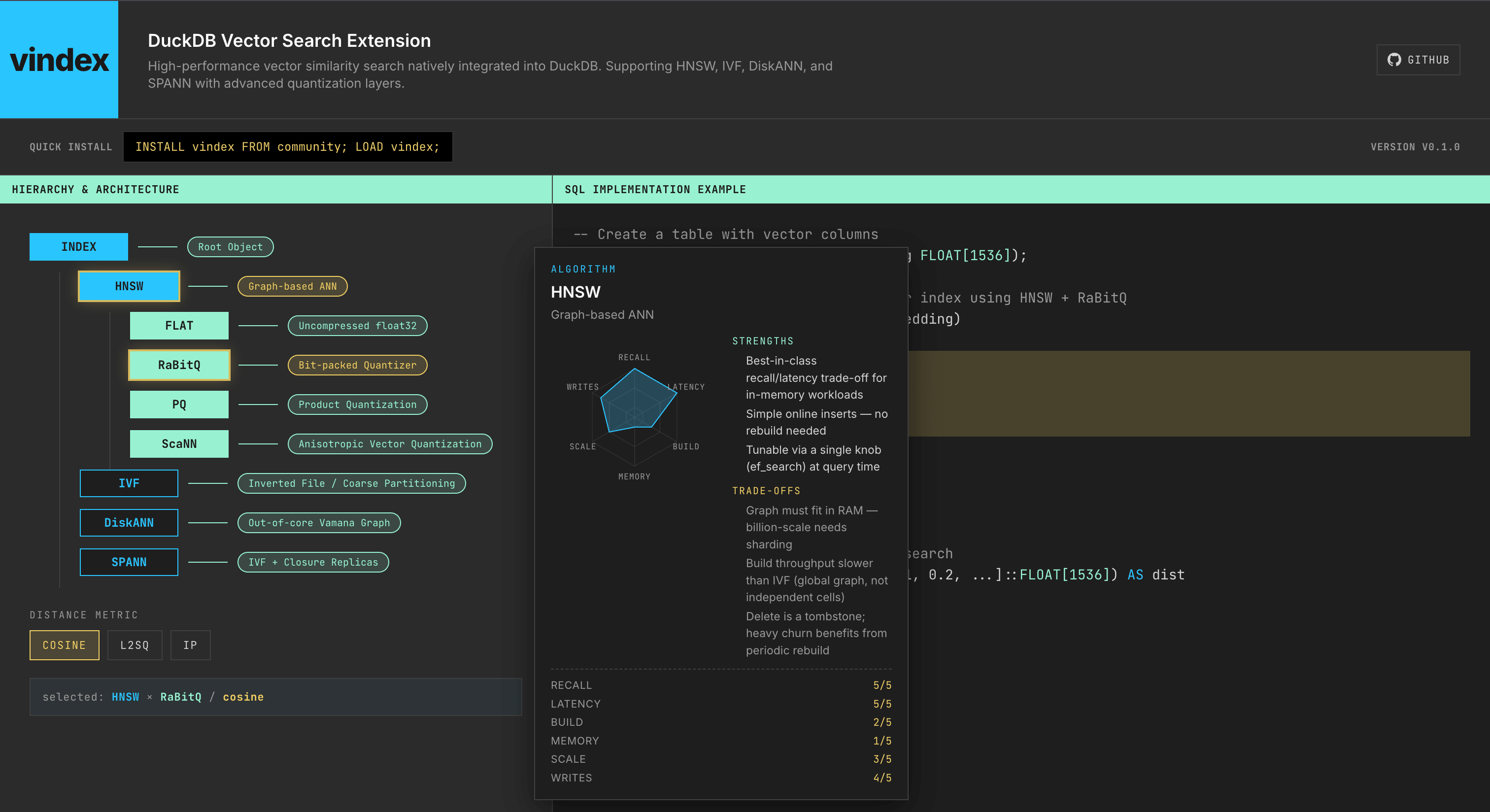Viewport: 1490px width, 812px height.
Task: Select the PQ node
Action: 179,404
